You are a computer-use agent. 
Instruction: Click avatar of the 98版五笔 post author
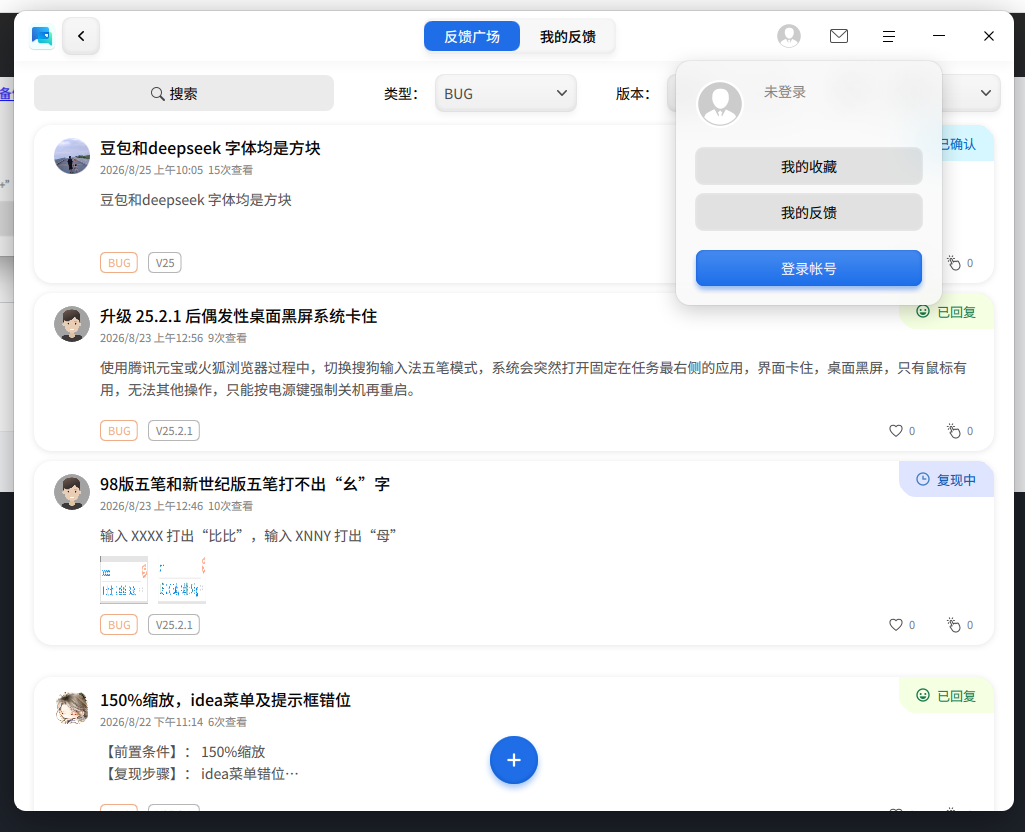(72, 492)
